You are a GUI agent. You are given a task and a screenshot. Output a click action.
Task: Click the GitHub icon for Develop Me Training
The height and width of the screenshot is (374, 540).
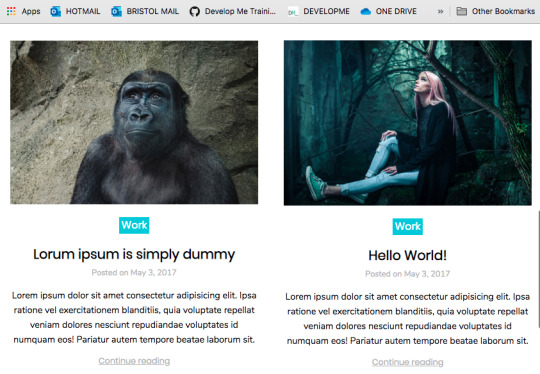[x=195, y=11]
